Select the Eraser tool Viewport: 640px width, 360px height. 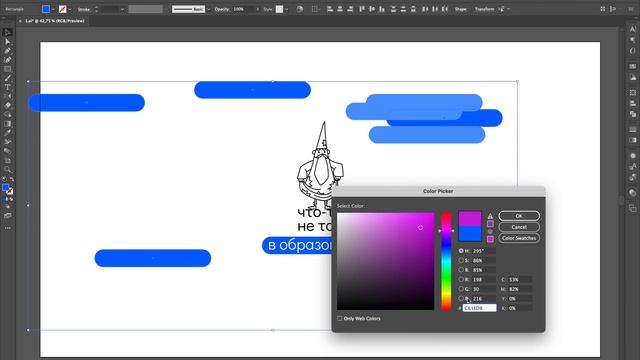(7, 105)
